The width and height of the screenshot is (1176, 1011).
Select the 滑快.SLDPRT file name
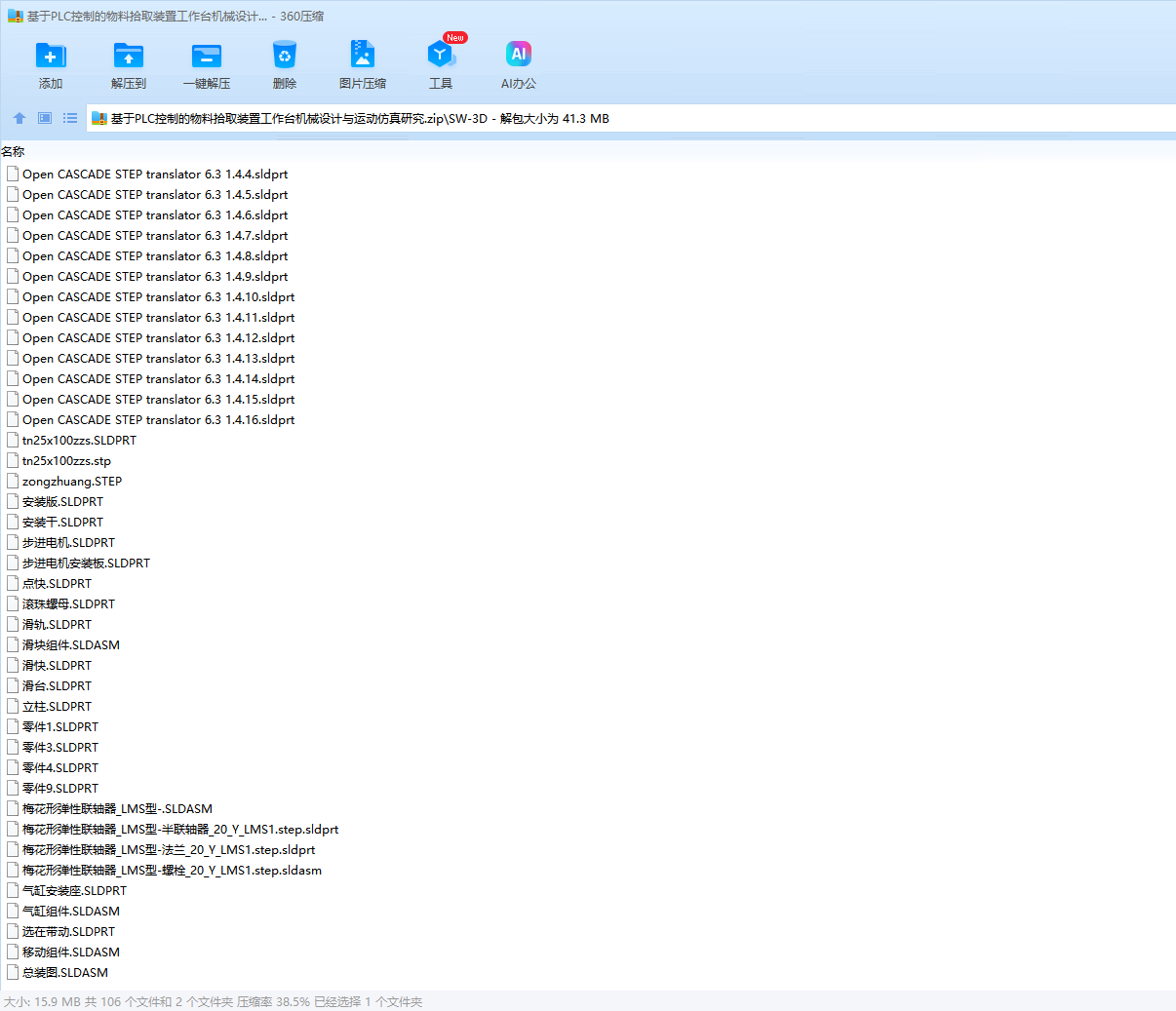57,665
